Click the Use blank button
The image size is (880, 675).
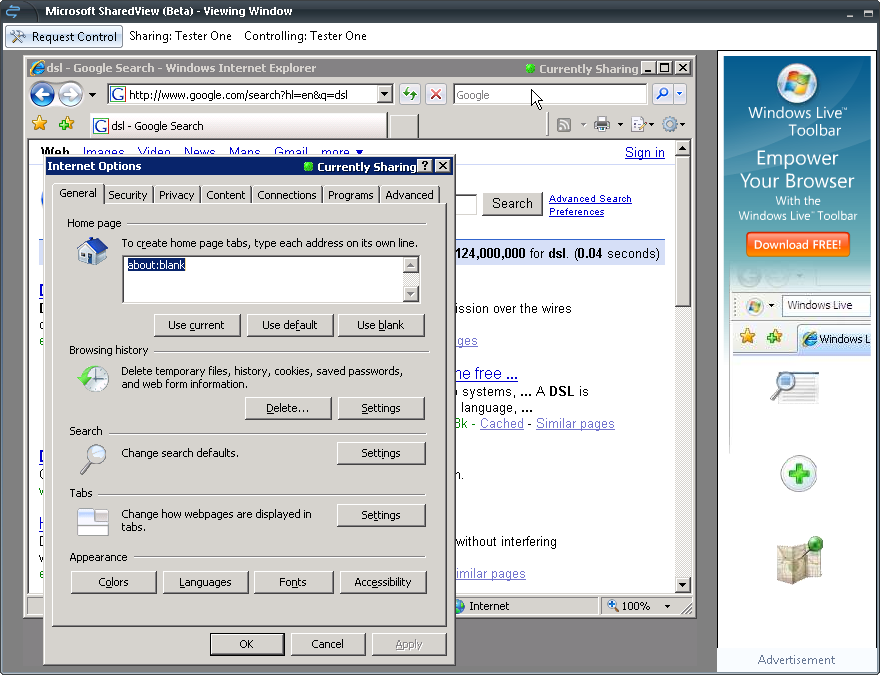click(381, 325)
